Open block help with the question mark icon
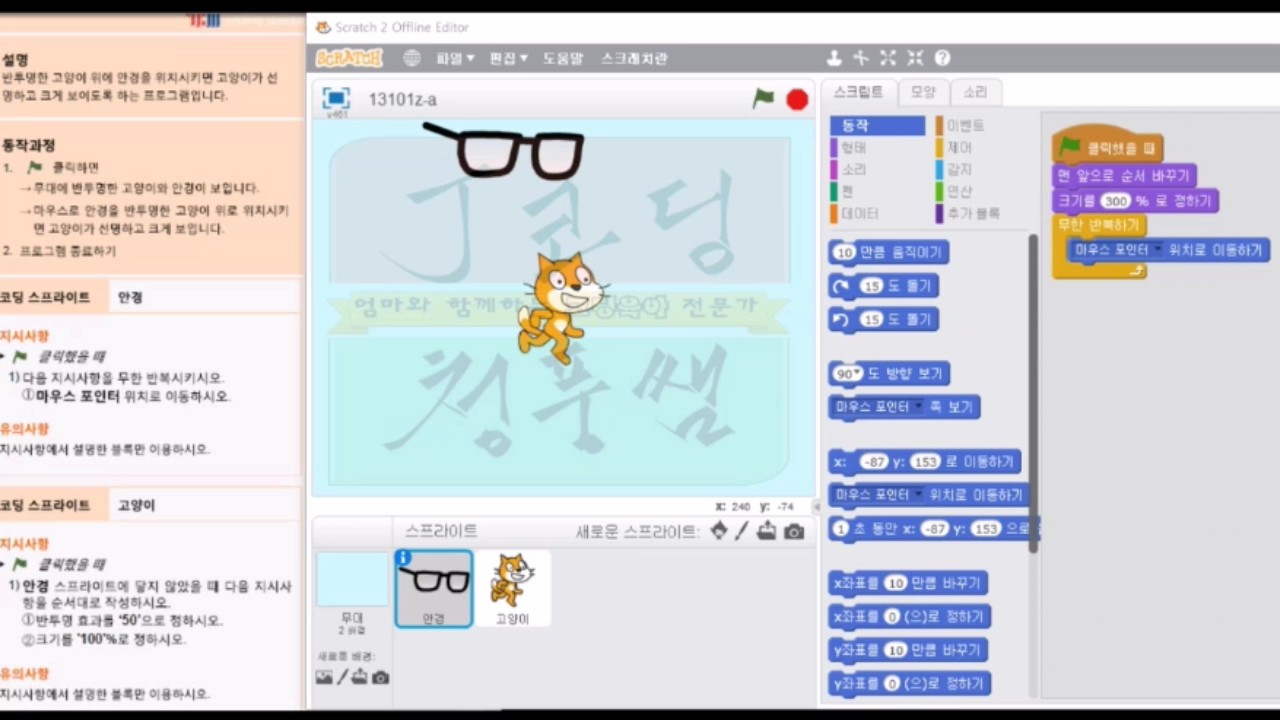Image resolution: width=1280 pixels, height=720 pixels. (x=941, y=58)
